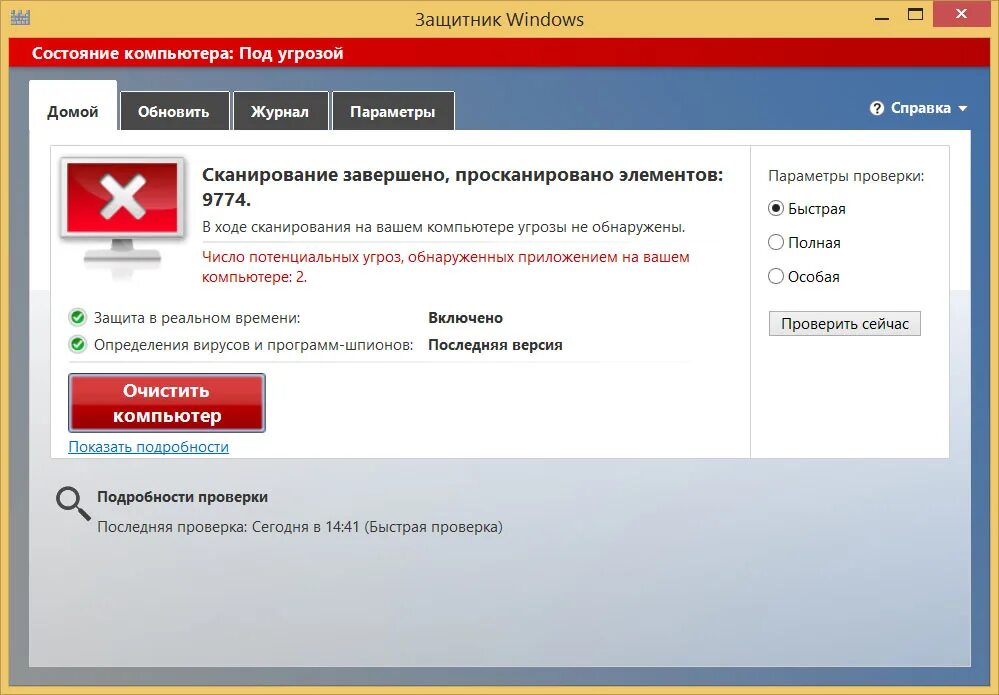
Task: Click the Защитник Windows window title
Action: tap(500, 20)
